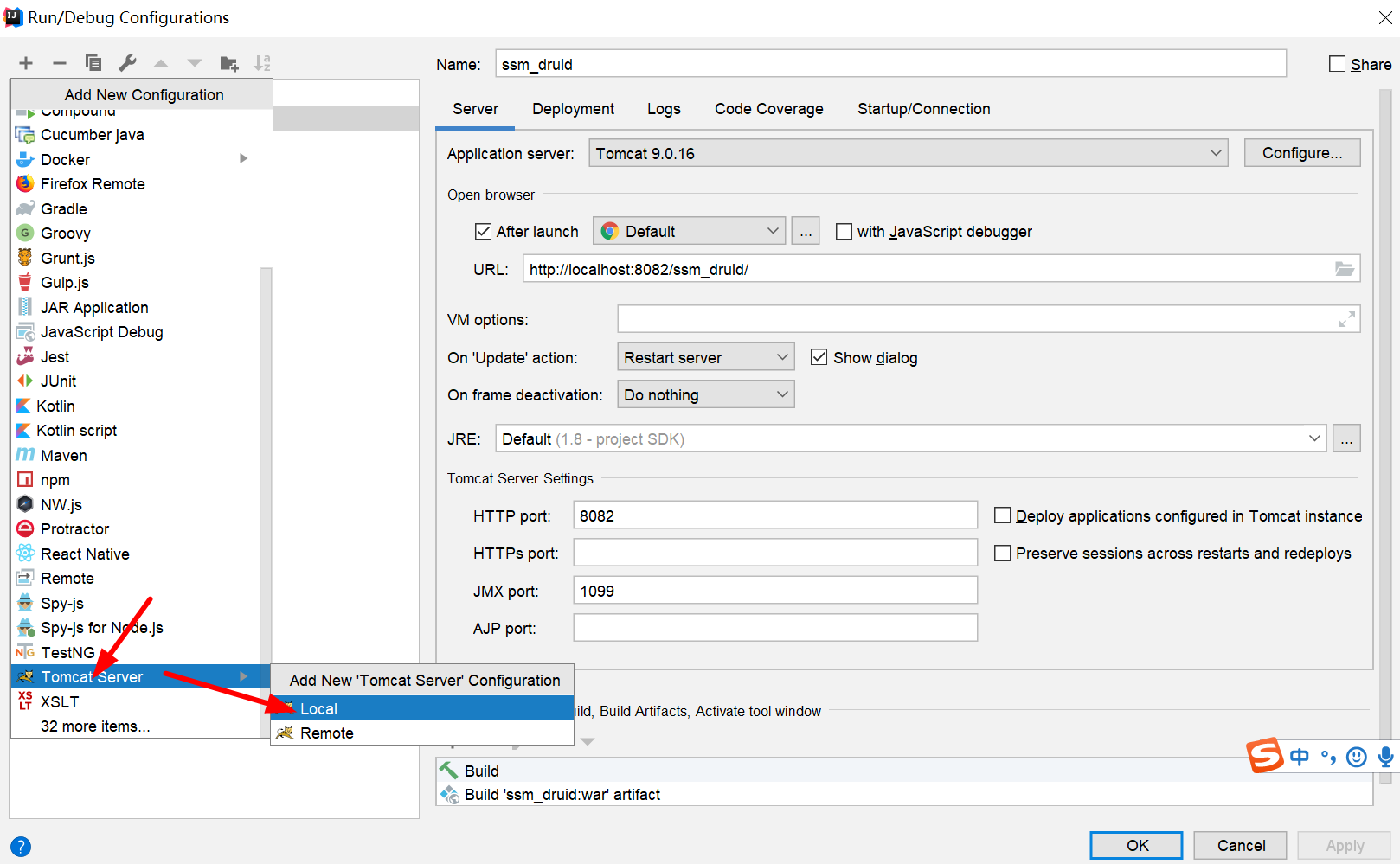Select JavaScript Debug configuration type
The image size is (1400, 864).
(135, 332)
